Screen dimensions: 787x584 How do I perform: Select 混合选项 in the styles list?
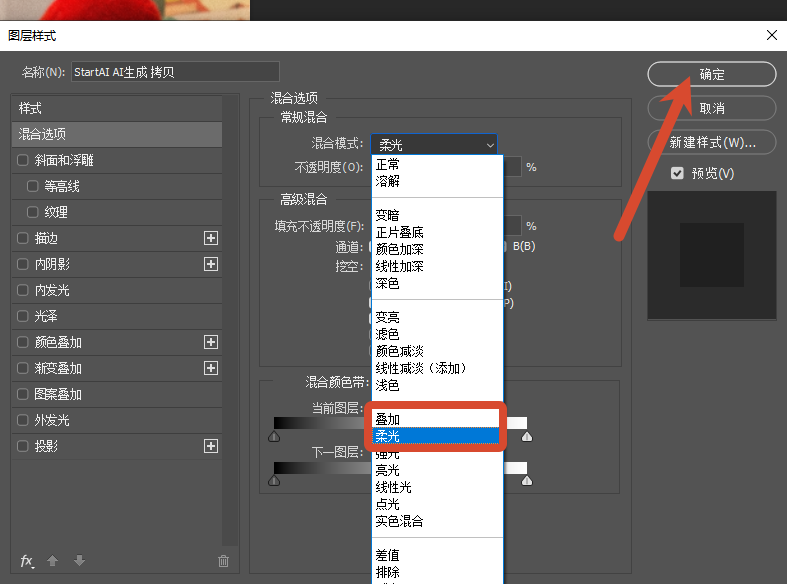[x=116, y=134]
